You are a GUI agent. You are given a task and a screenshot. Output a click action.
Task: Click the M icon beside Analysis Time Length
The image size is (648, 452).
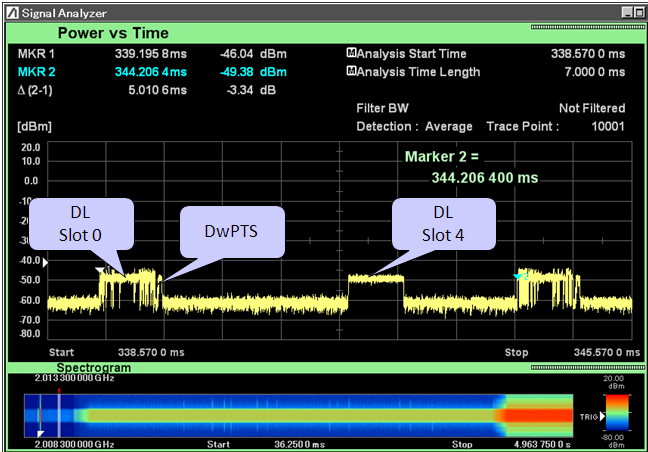tap(351, 71)
